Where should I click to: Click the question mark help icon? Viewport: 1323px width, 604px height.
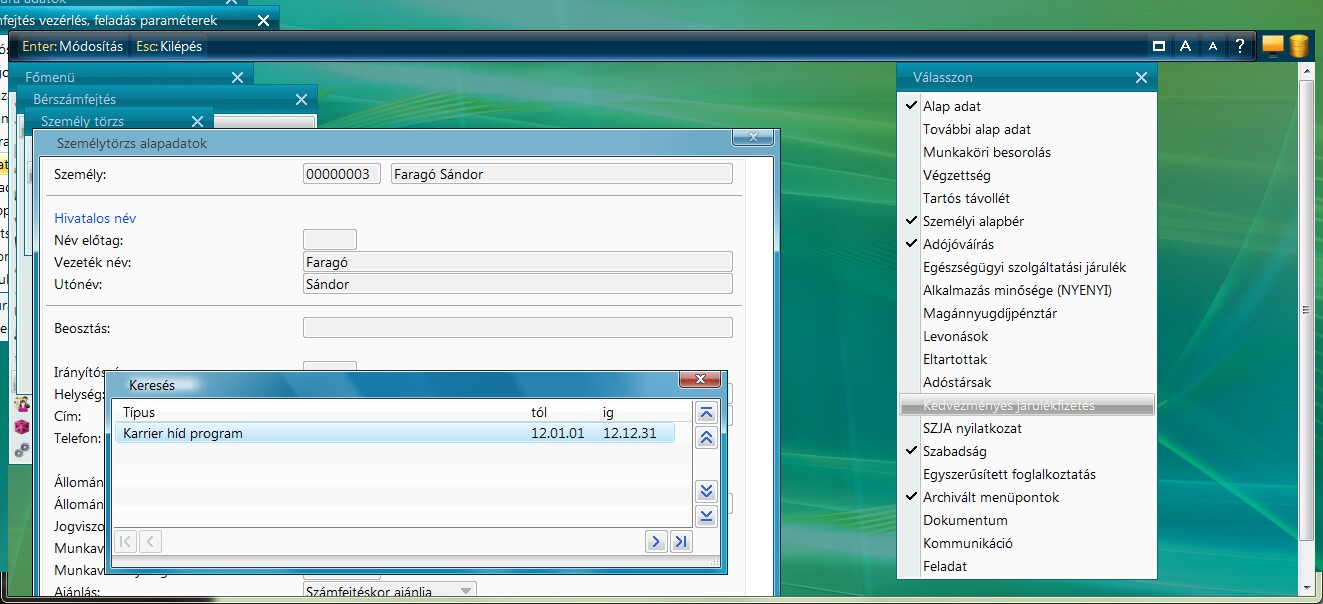point(1240,46)
